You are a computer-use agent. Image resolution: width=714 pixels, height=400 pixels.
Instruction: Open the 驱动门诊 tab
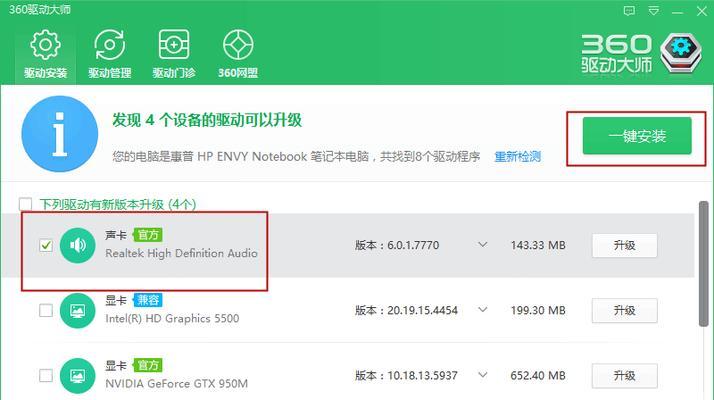pyautogui.click(x=173, y=54)
